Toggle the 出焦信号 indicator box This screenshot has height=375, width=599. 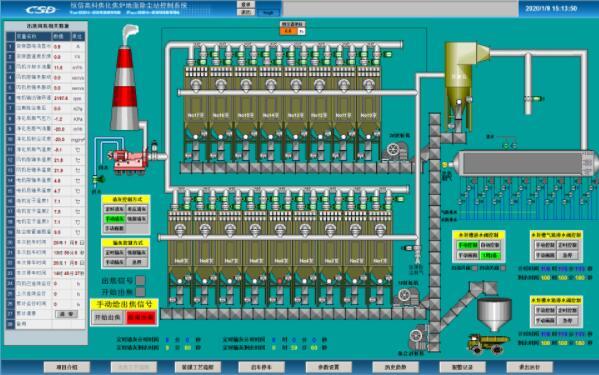(140, 281)
